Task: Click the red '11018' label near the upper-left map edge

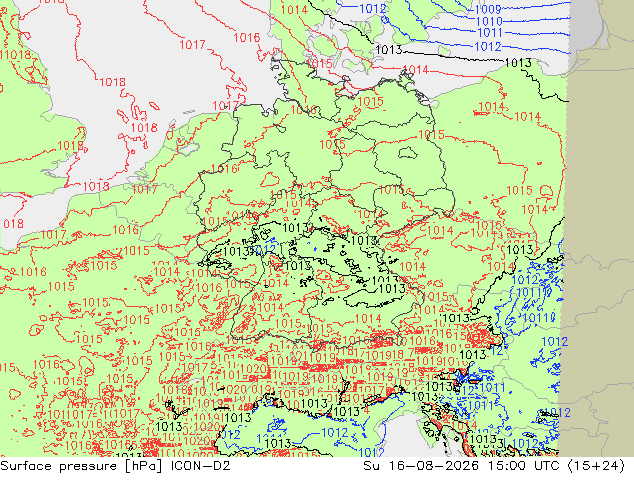Action: [15, 54]
